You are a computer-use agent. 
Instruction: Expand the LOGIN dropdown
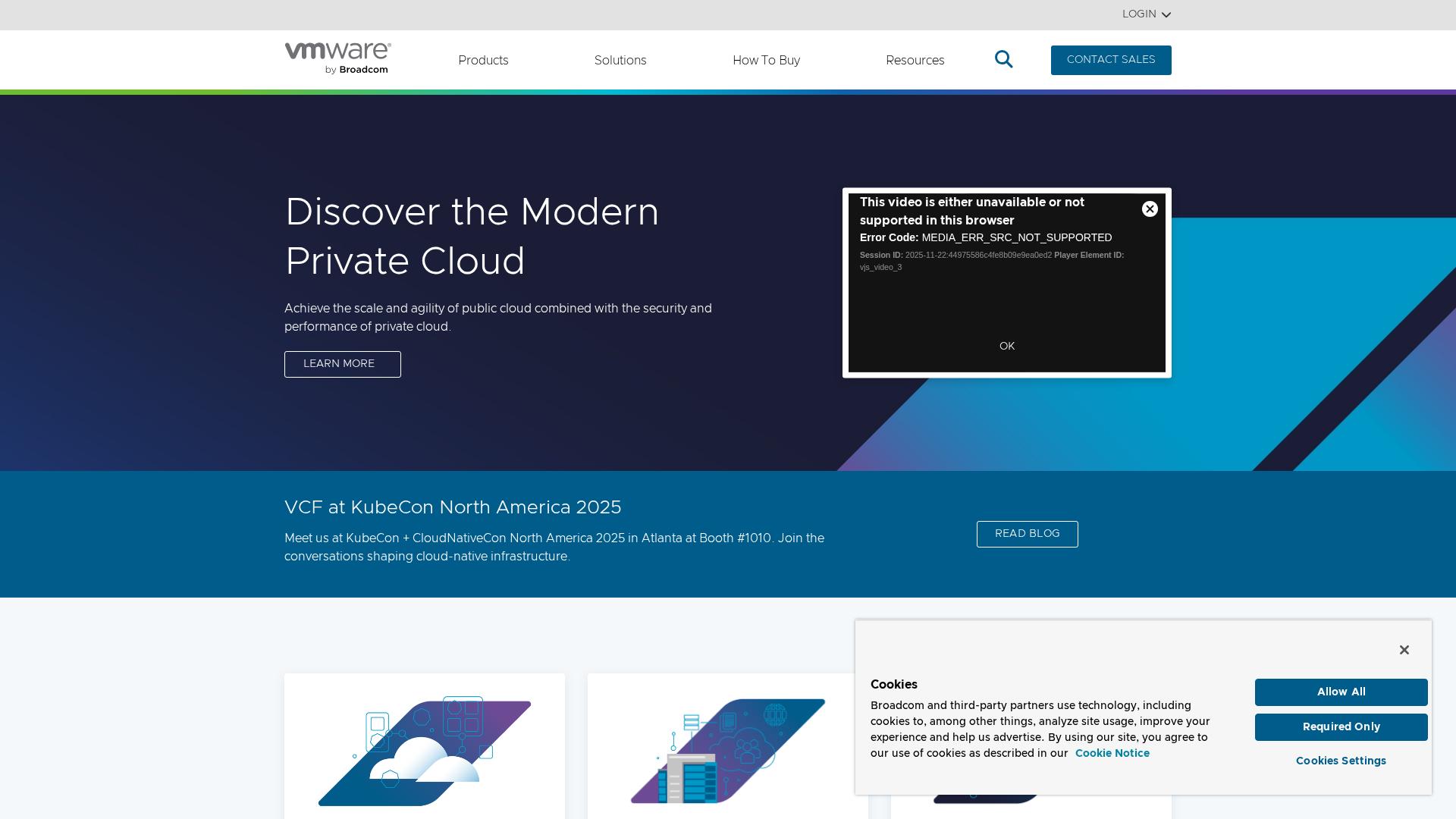(1146, 14)
